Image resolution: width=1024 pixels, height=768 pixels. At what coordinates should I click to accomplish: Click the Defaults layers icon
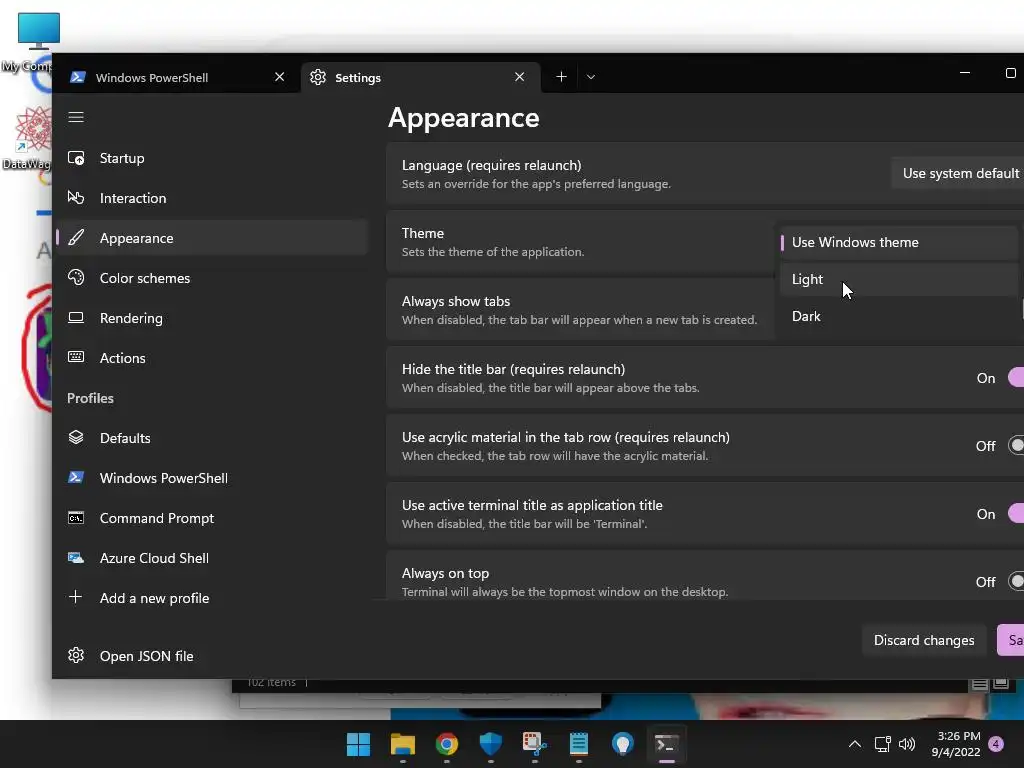pyautogui.click(x=76, y=438)
